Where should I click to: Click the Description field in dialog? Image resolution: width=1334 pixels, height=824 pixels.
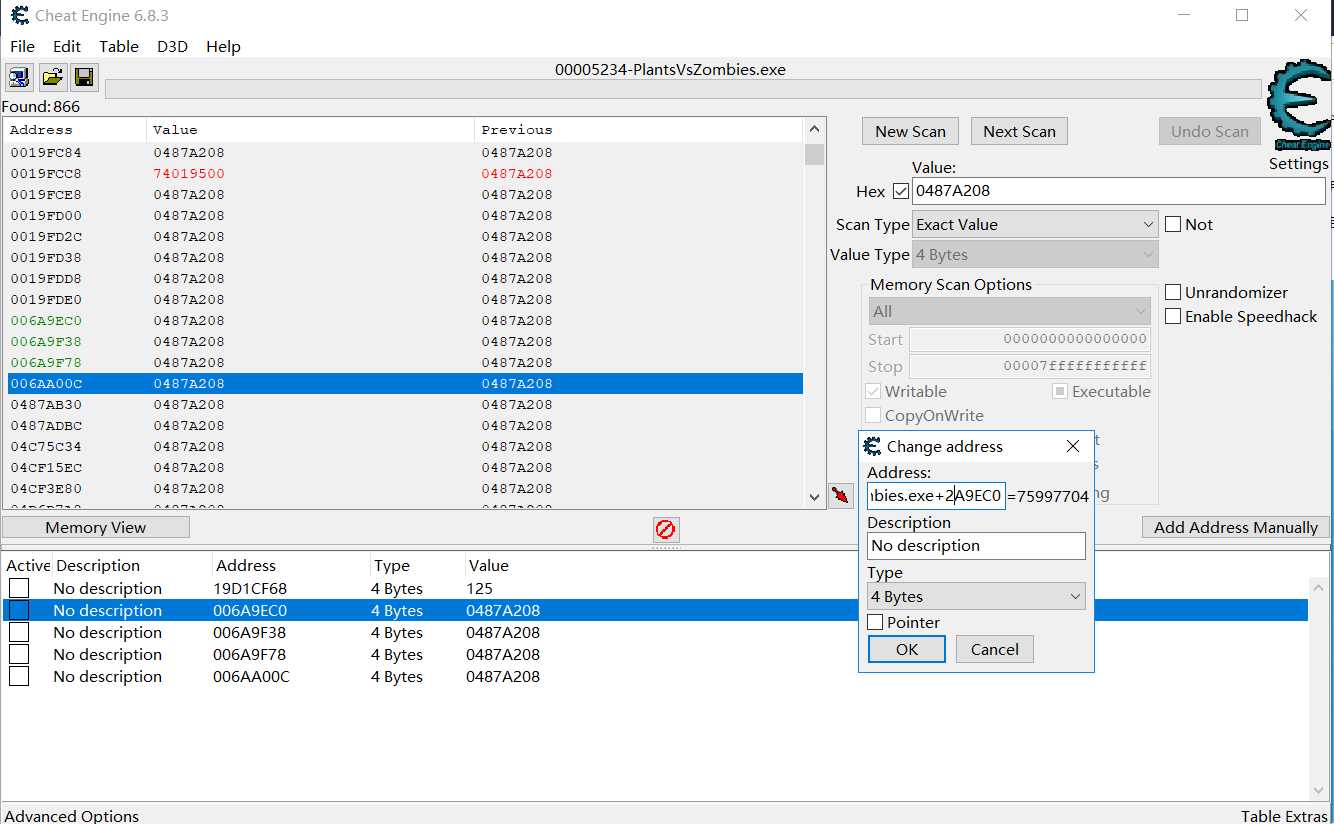976,546
